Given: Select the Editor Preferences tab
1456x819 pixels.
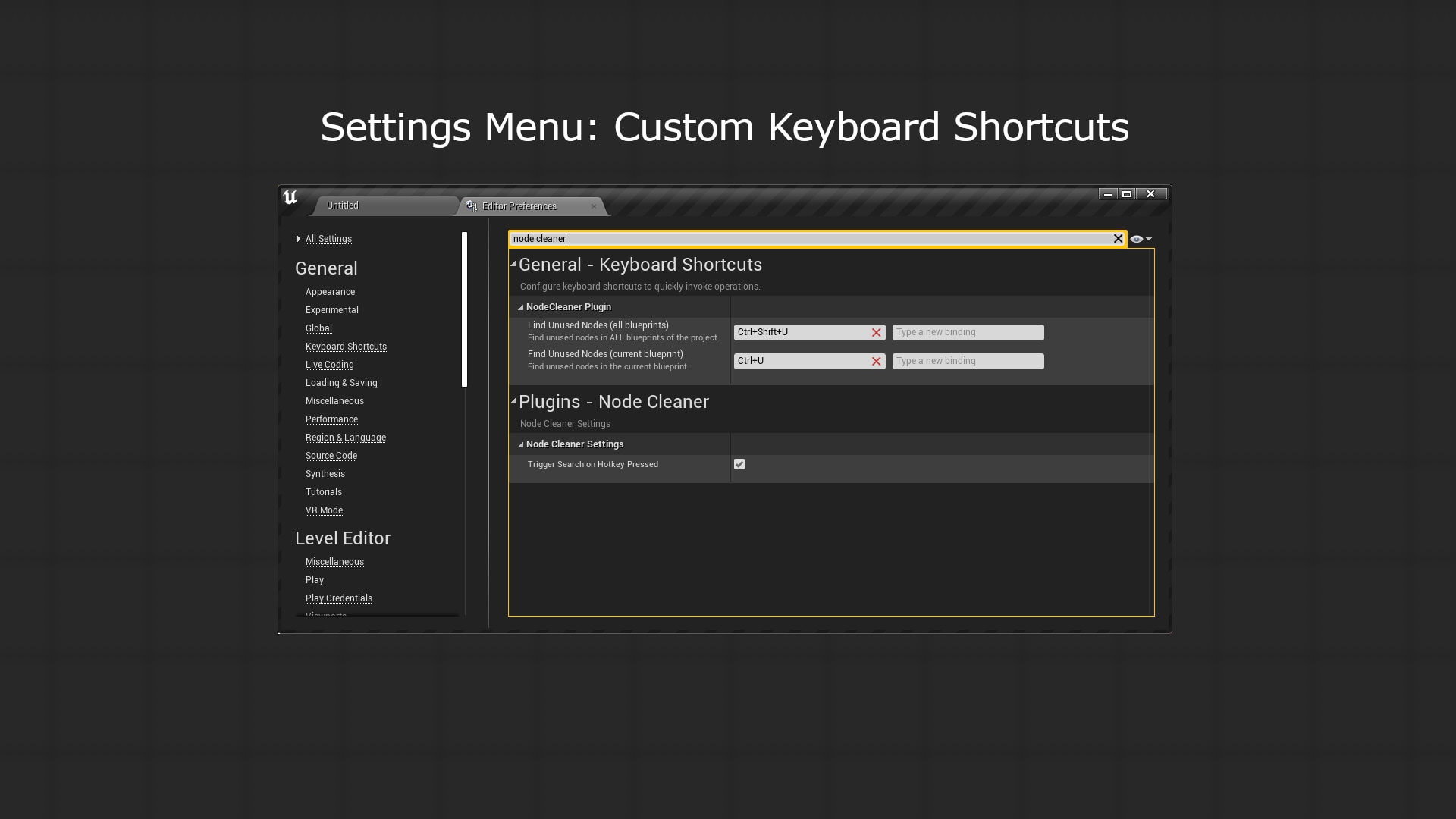Looking at the screenshot, I should pyautogui.click(x=519, y=206).
